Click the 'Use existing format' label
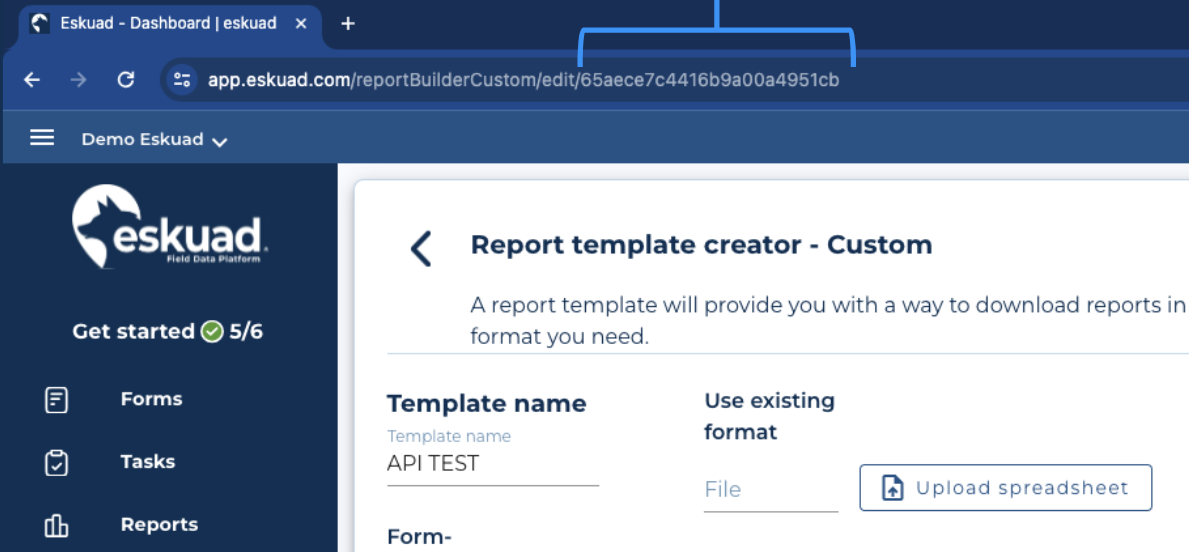The height and width of the screenshot is (552, 1189). (x=770, y=416)
